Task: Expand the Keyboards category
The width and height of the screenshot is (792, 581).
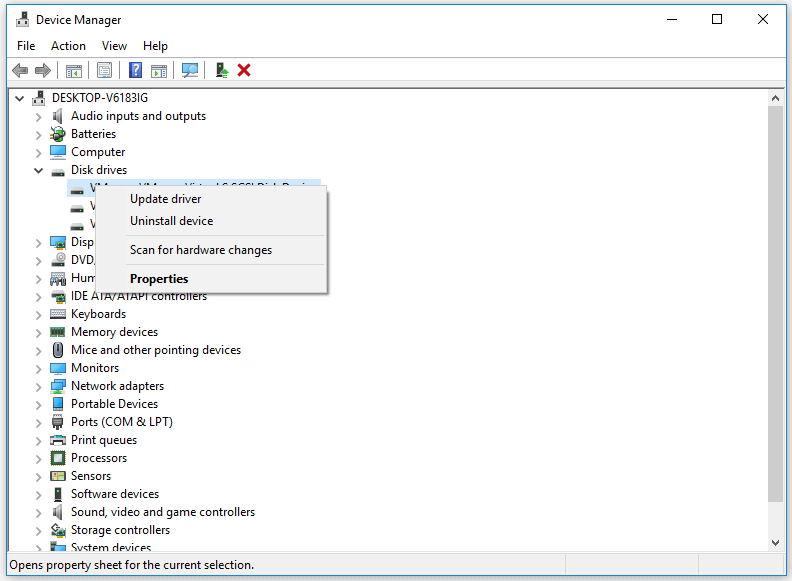Action: click(38, 315)
